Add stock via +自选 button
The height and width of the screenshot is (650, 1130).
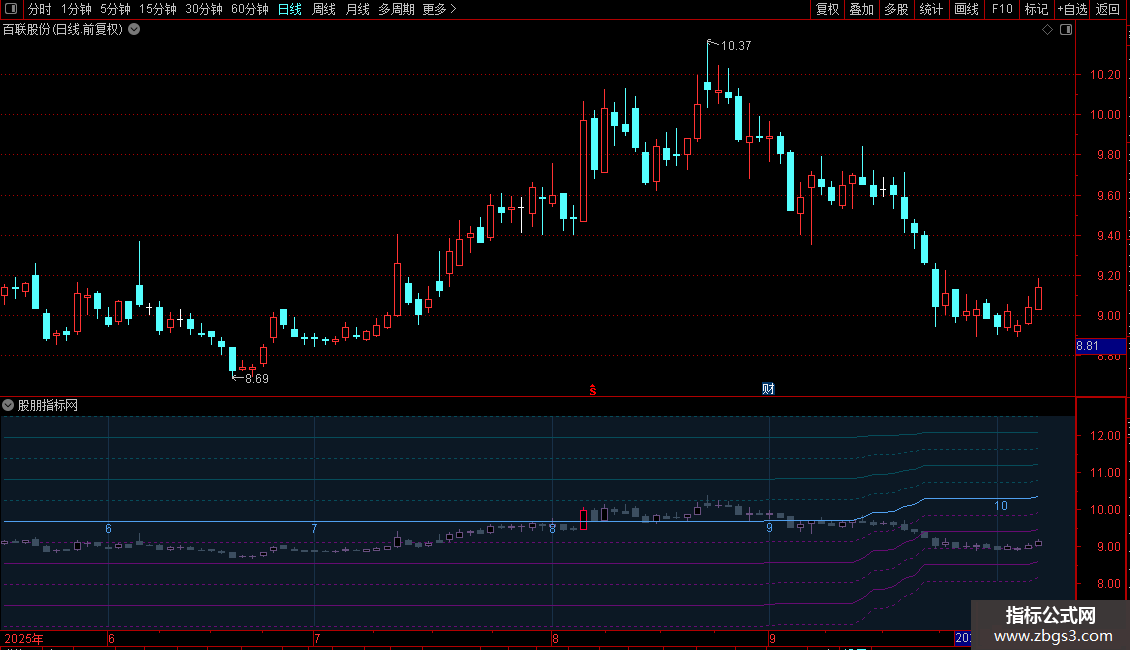coord(1072,9)
